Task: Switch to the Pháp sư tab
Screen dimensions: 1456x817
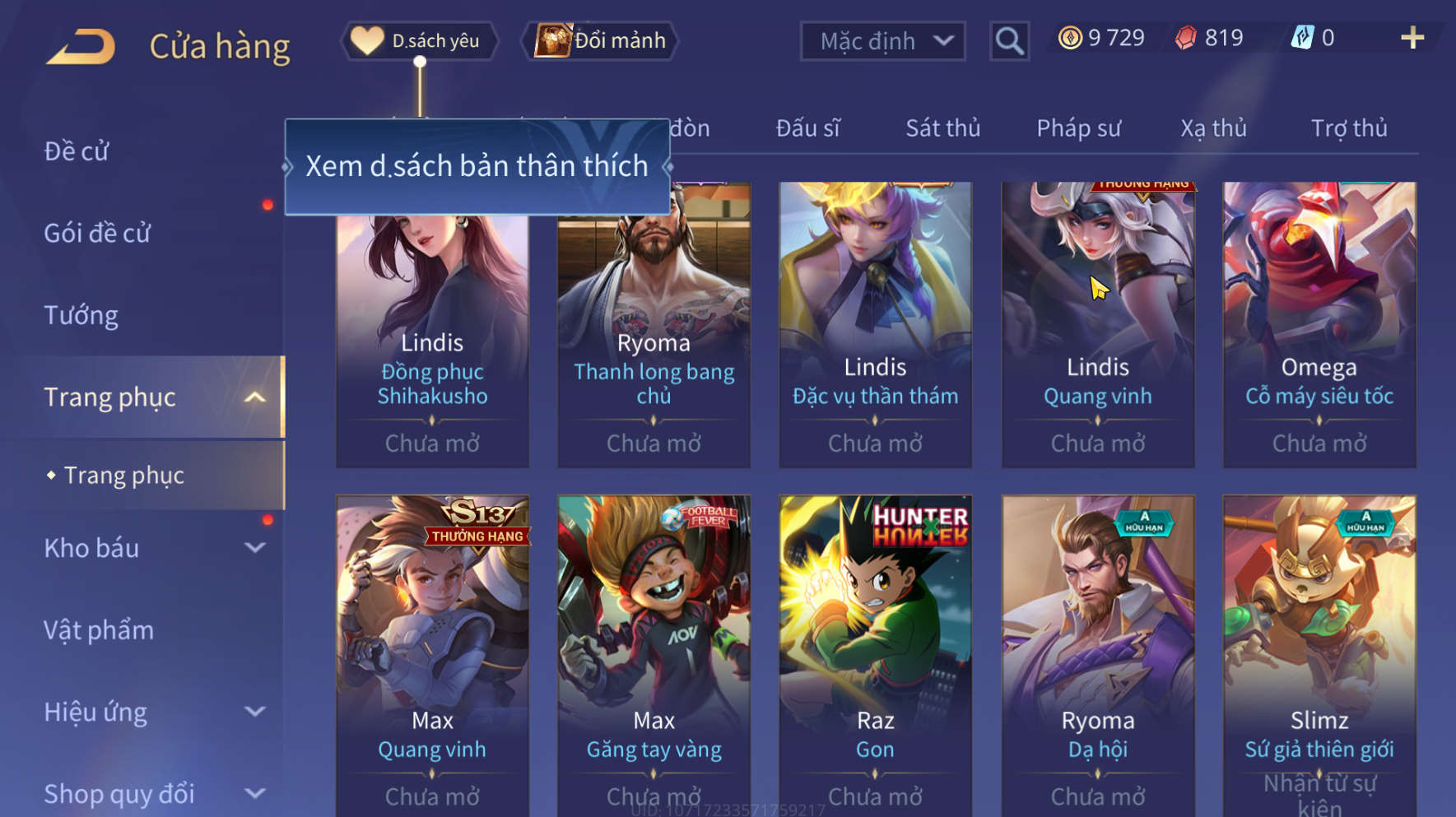Action: 1078,128
